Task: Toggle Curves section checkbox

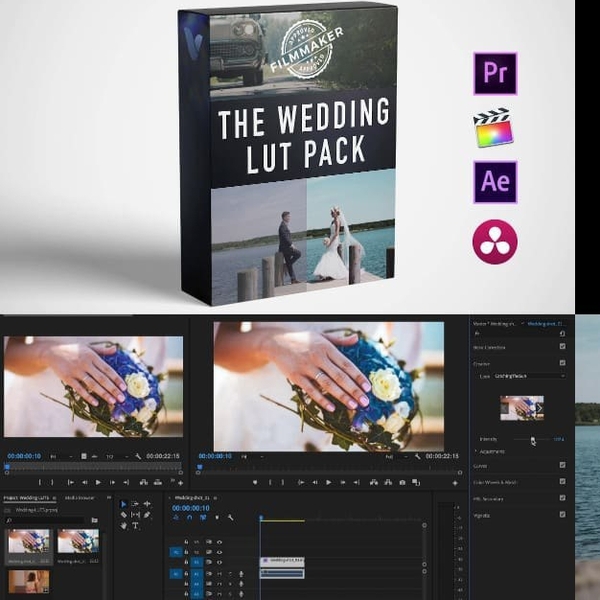Action: (562, 465)
